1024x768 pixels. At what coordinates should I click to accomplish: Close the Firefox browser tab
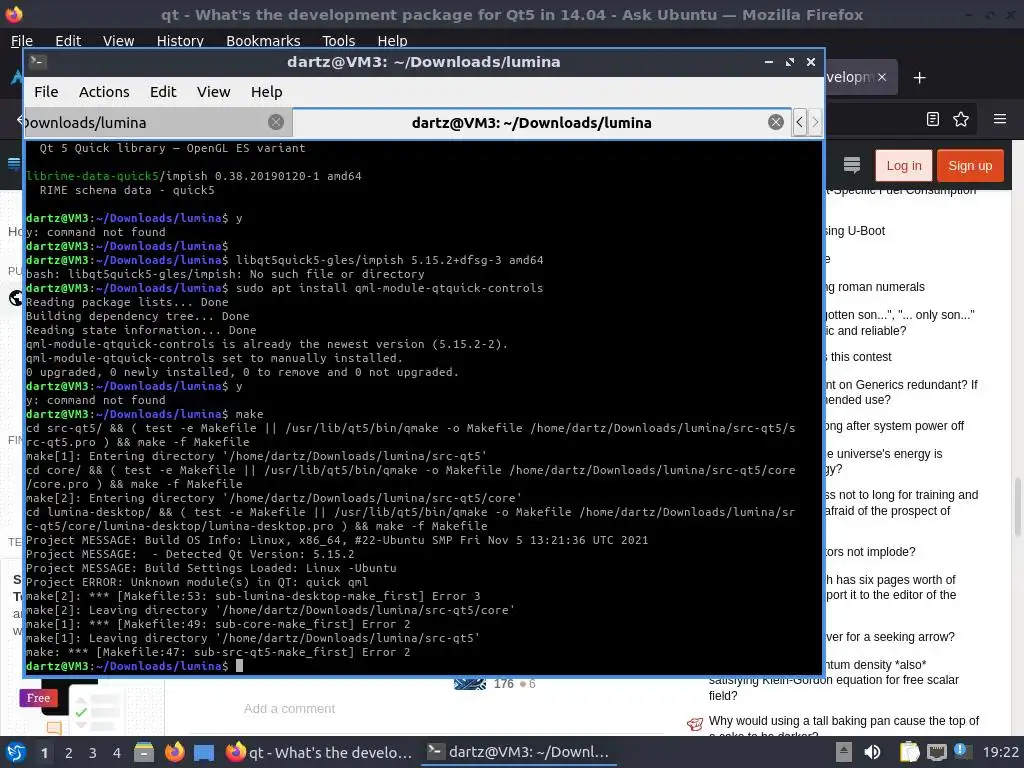(882, 77)
